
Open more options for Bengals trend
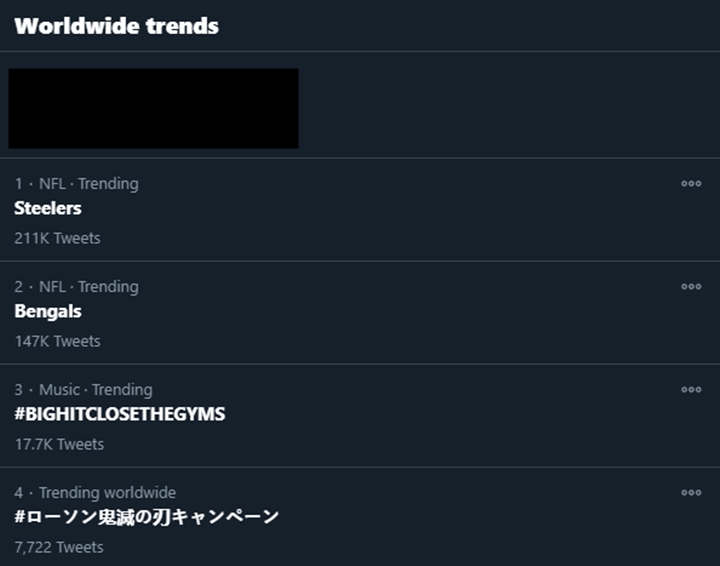pos(690,287)
